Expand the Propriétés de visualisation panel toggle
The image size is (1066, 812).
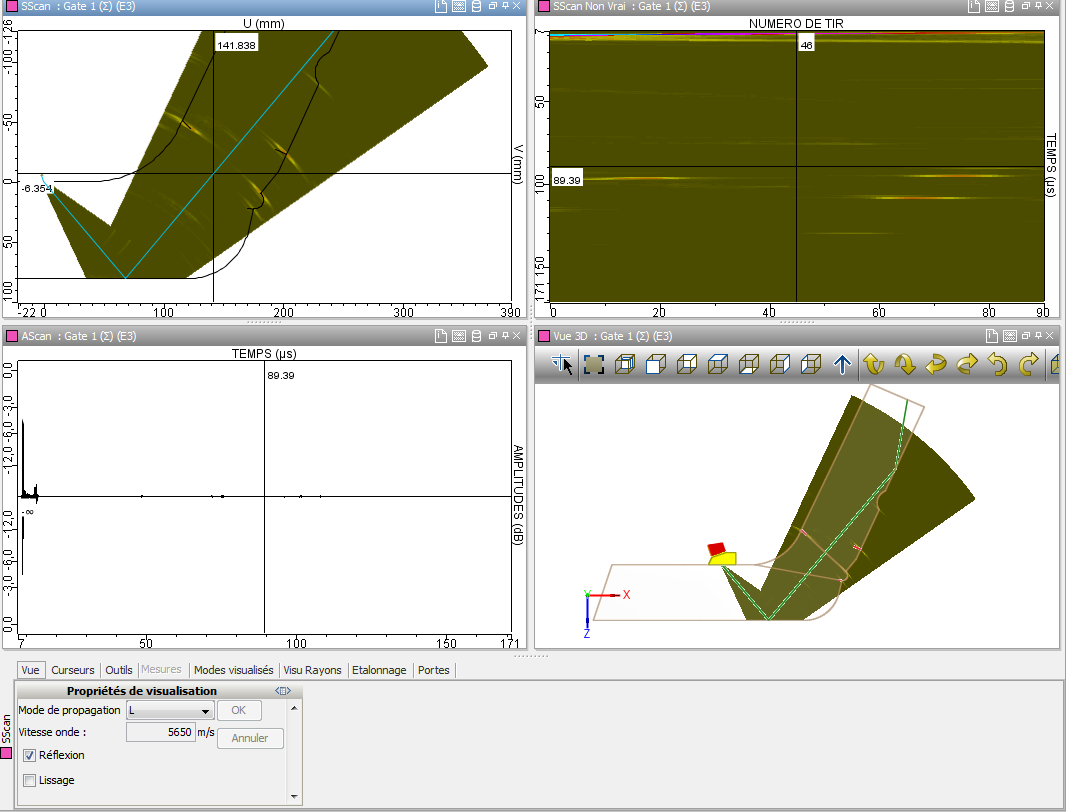pos(283,691)
